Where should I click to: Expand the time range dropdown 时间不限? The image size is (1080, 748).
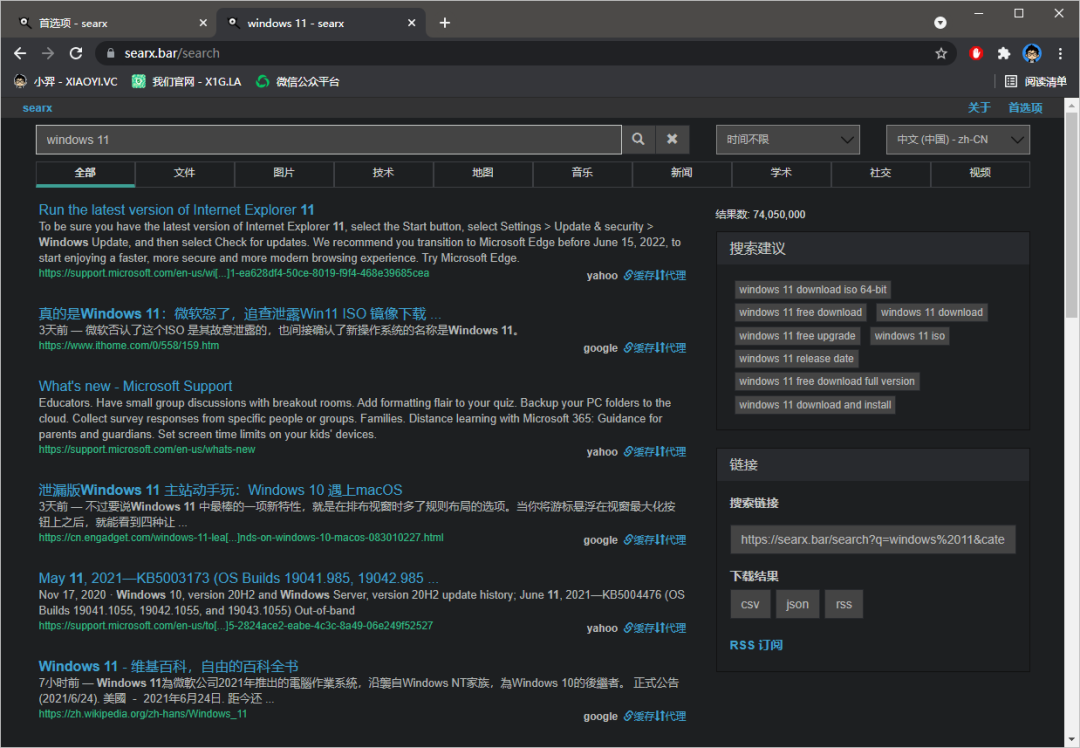788,140
